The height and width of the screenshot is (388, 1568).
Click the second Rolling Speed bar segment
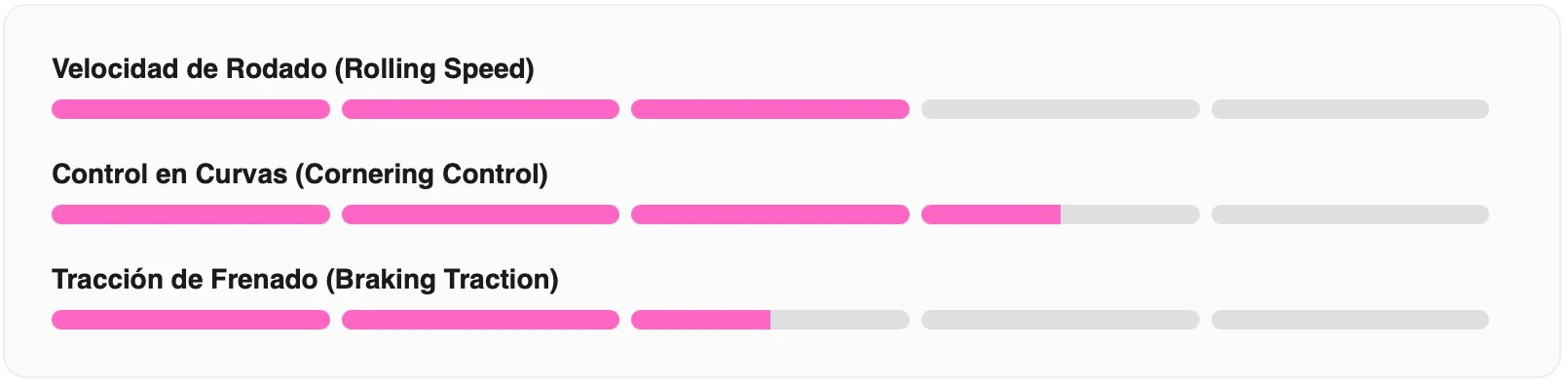[x=480, y=109]
